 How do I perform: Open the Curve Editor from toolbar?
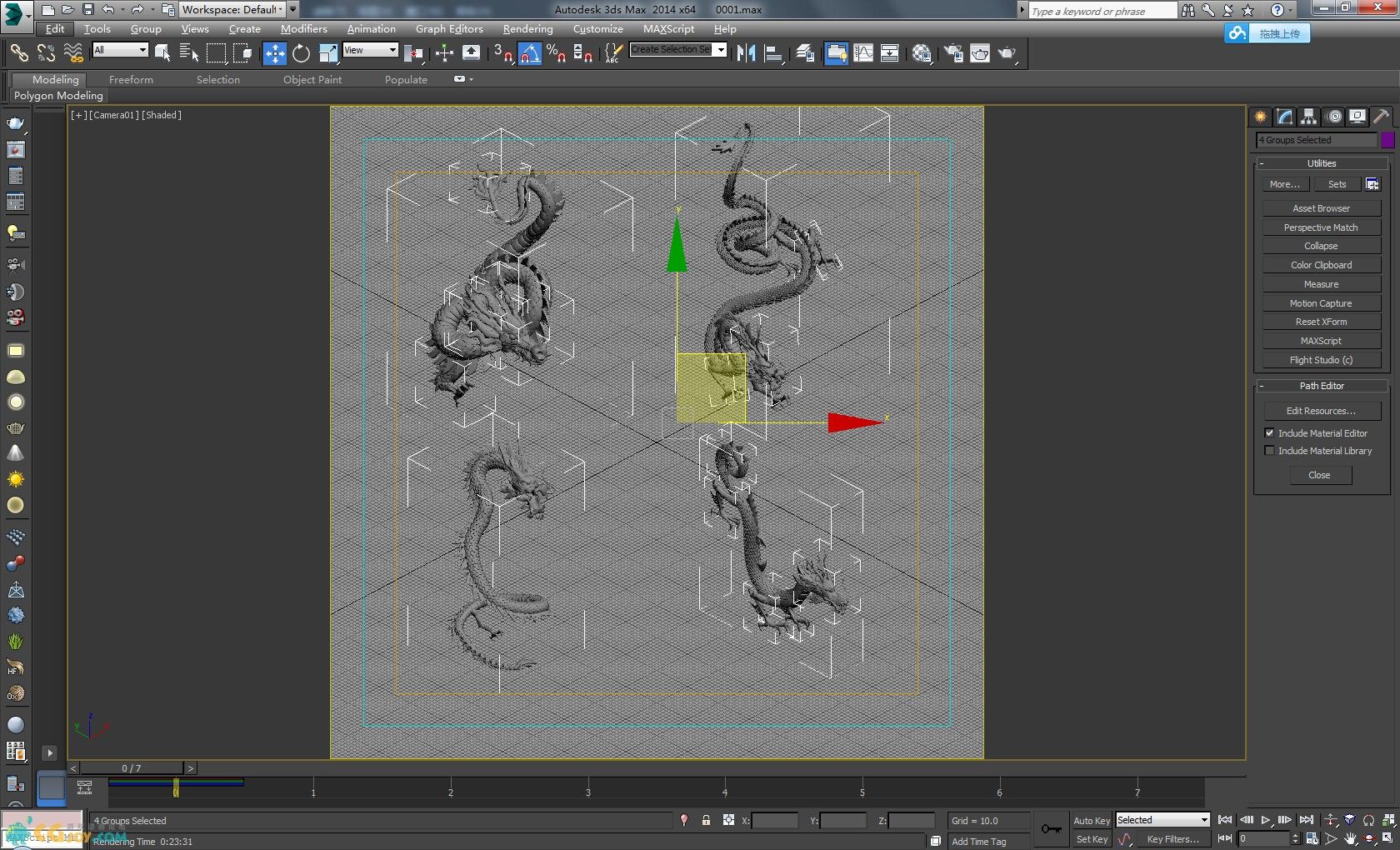[x=863, y=53]
